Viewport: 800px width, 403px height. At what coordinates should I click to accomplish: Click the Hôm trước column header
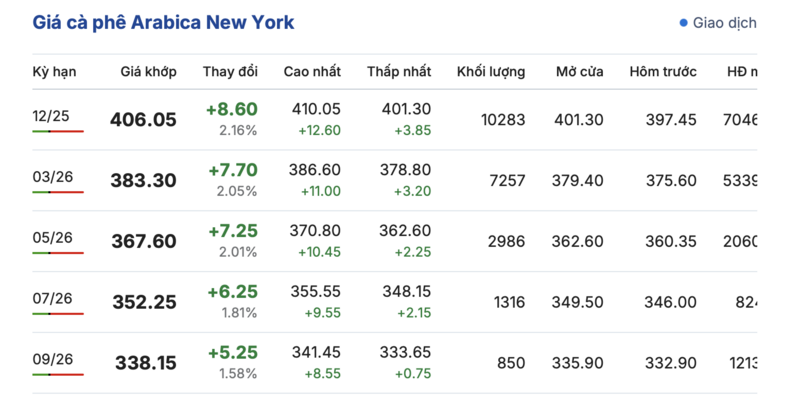pyautogui.click(x=663, y=72)
